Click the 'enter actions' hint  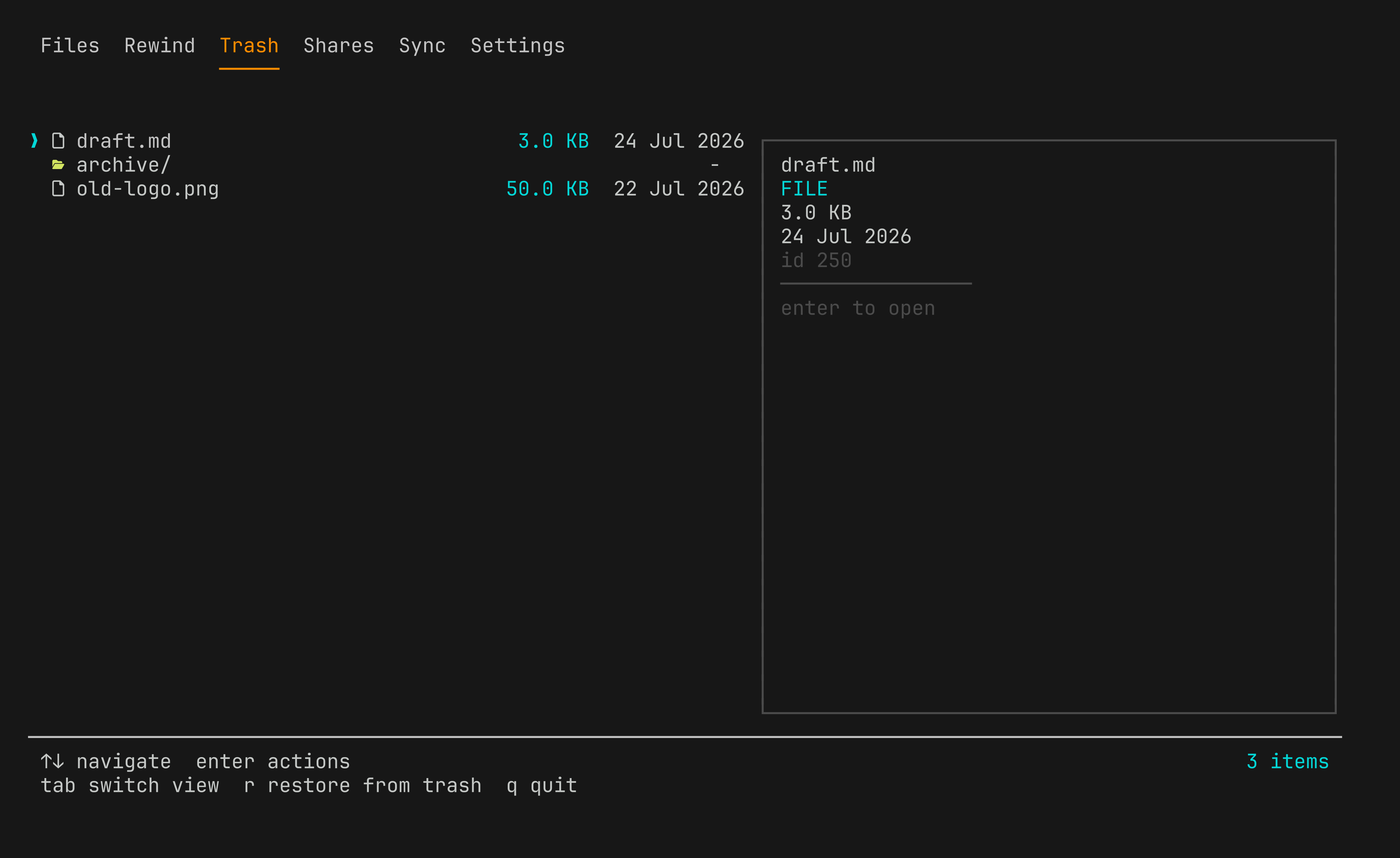coord(273,761)
